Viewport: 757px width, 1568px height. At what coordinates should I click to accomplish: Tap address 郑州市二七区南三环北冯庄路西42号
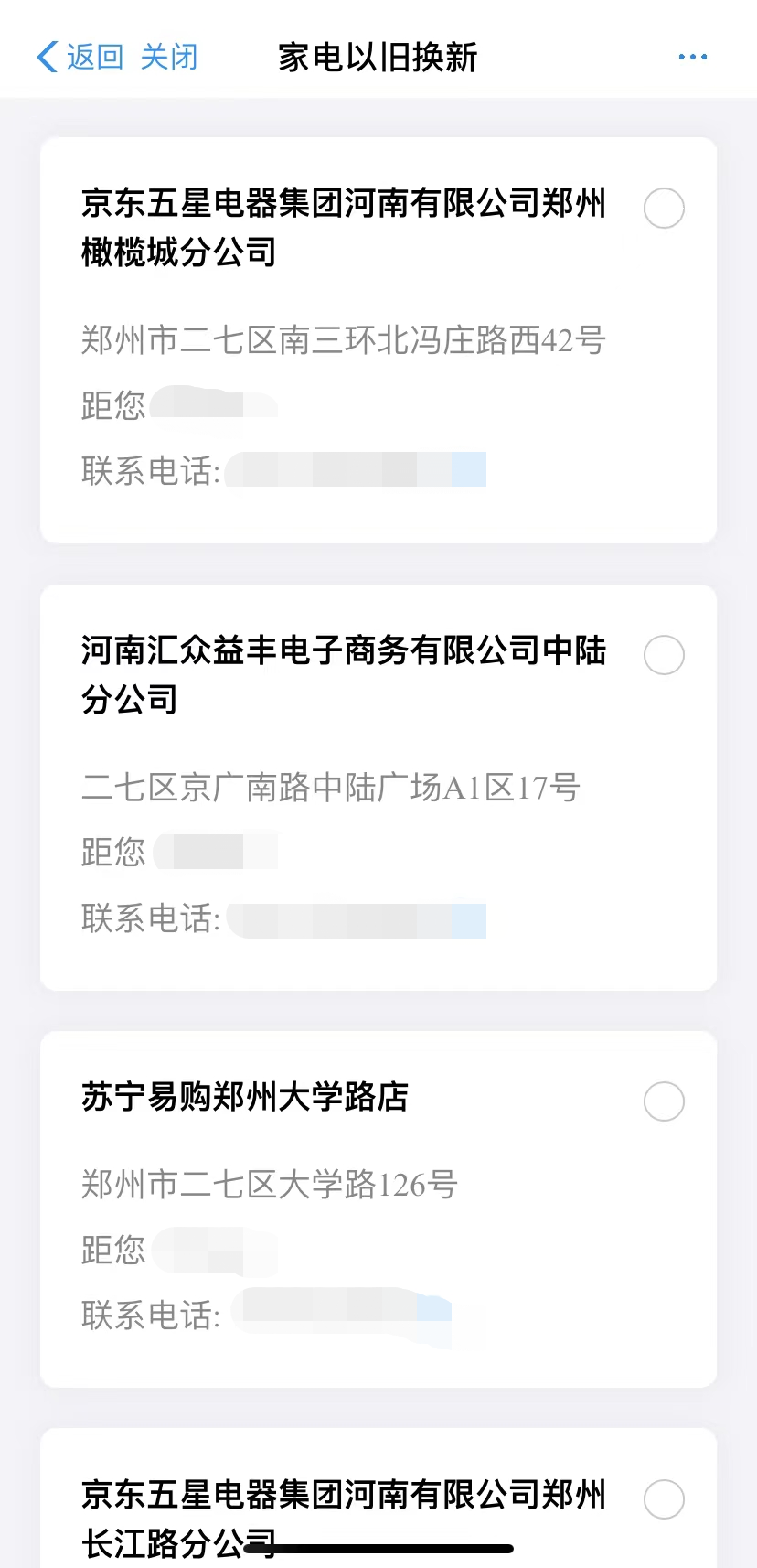[343, 340]
